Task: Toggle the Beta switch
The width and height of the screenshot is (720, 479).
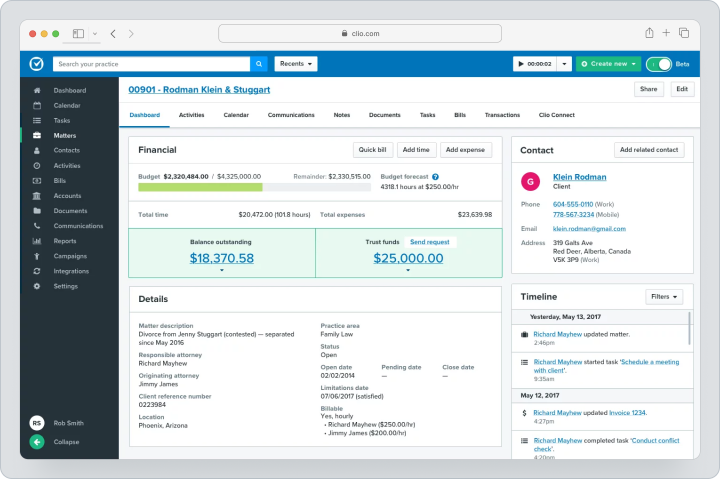Action: coord(658,64)
